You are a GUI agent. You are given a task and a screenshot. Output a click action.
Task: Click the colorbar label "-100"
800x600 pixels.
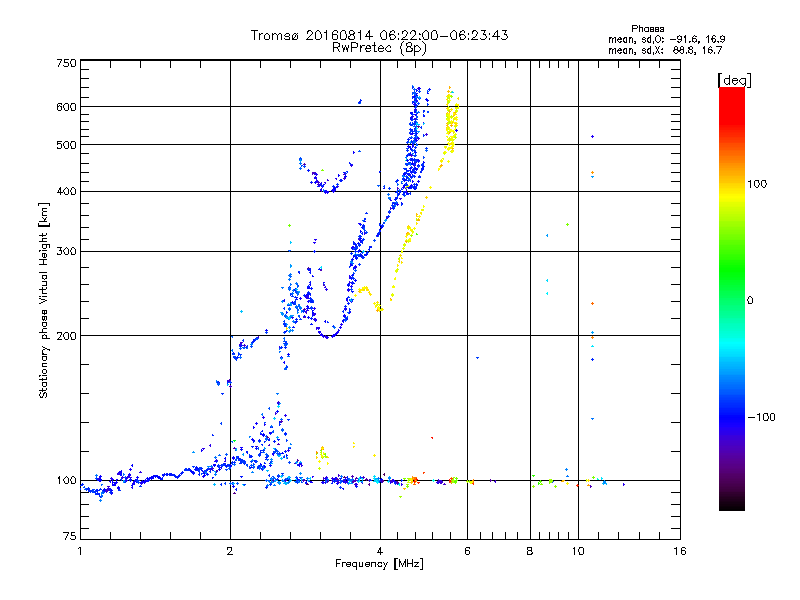(761, 417)
